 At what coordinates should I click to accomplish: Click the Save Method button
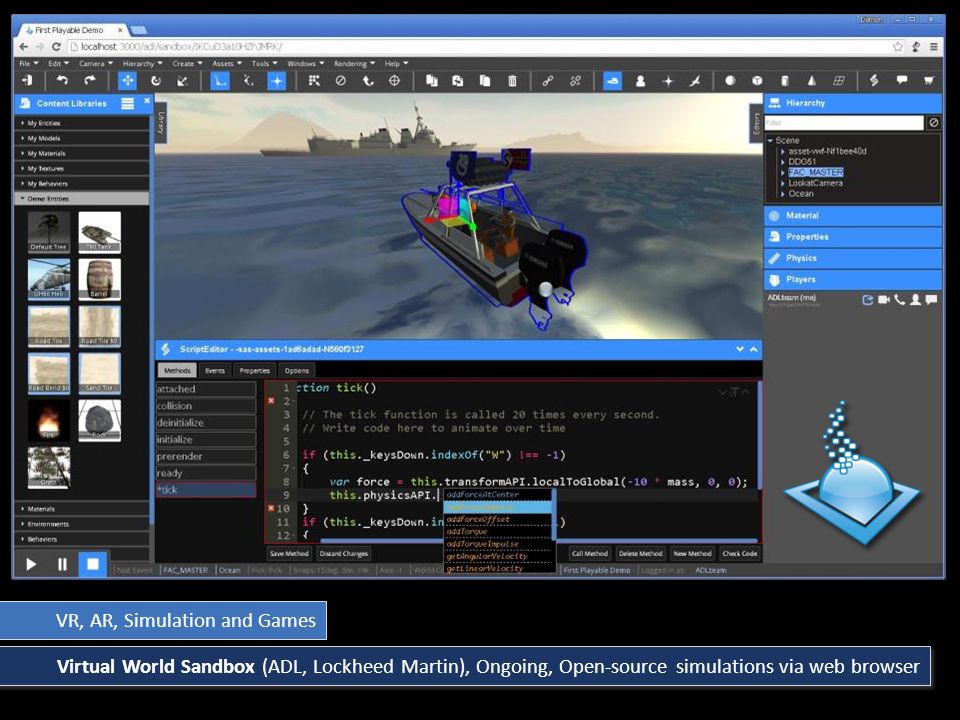pyautogui.click(x=289, y=553)
